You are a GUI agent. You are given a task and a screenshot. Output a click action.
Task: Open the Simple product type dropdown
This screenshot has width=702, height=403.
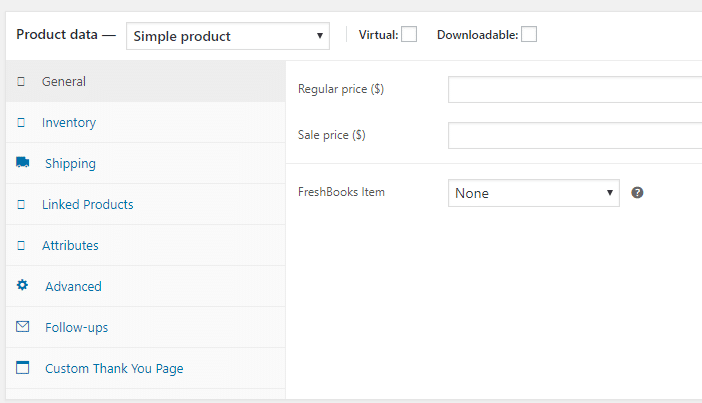coord(228,36)
